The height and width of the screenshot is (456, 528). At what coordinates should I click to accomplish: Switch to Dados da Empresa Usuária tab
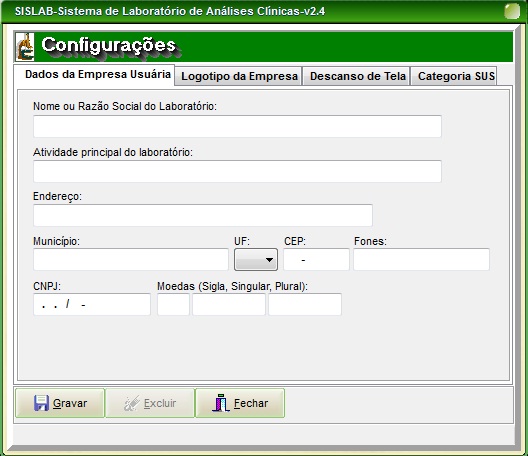tap(94, 74)
